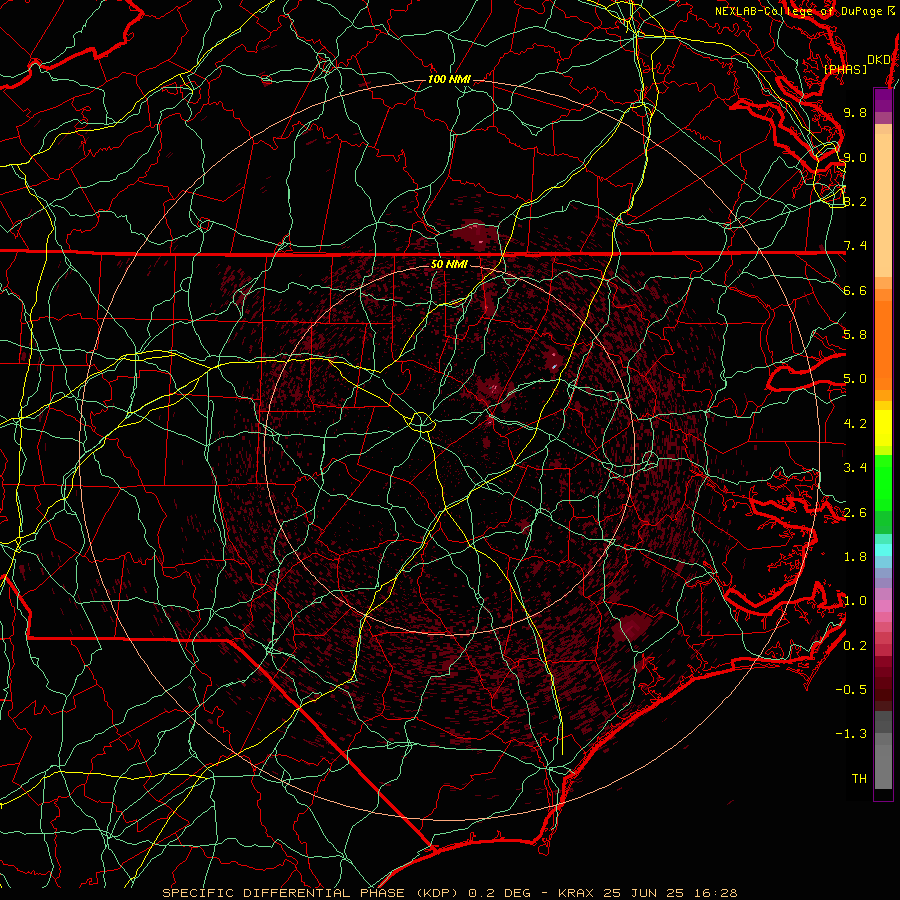Pick the 5.0 scale label
Screen dimensions: 900x900
click(x=855, y=379)
